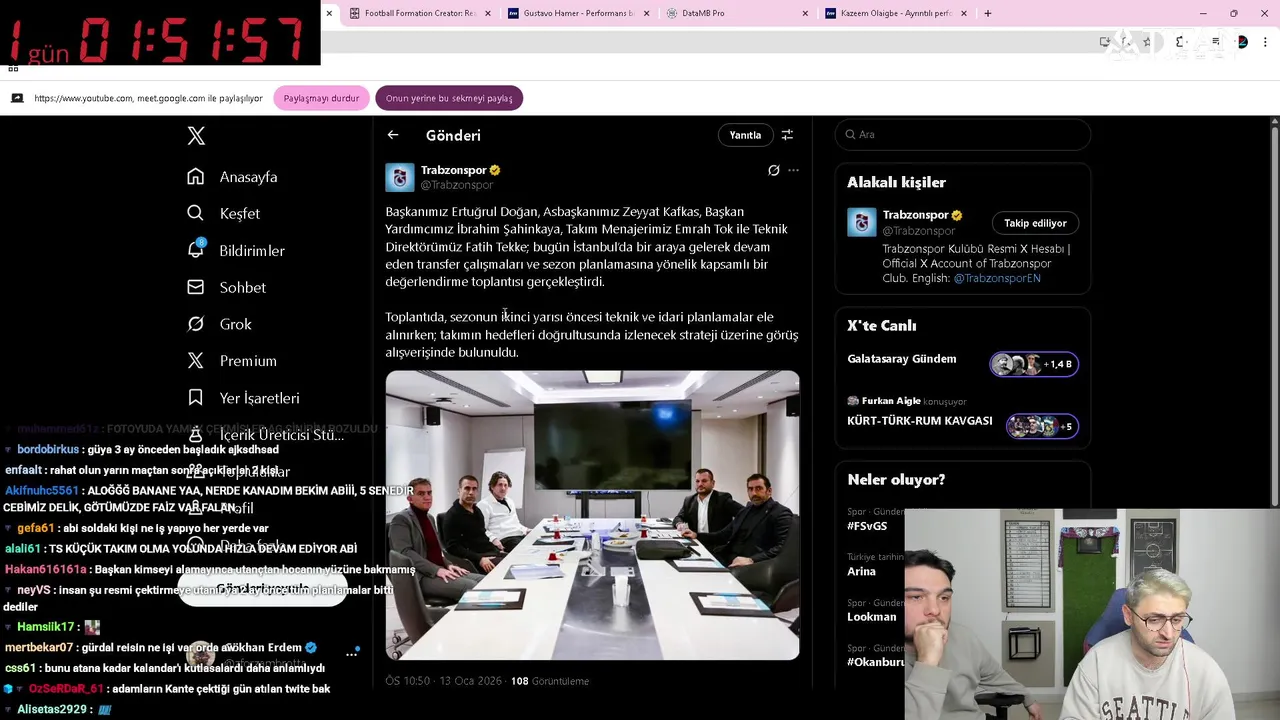Open reply filter settings icon beside Yanıtla

click(787, 135)
